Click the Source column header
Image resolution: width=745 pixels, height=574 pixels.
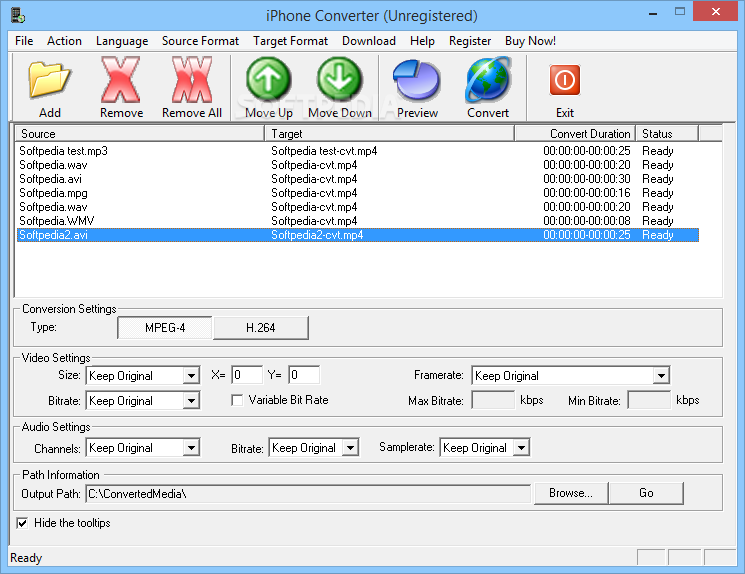click(x=140, y=134)
